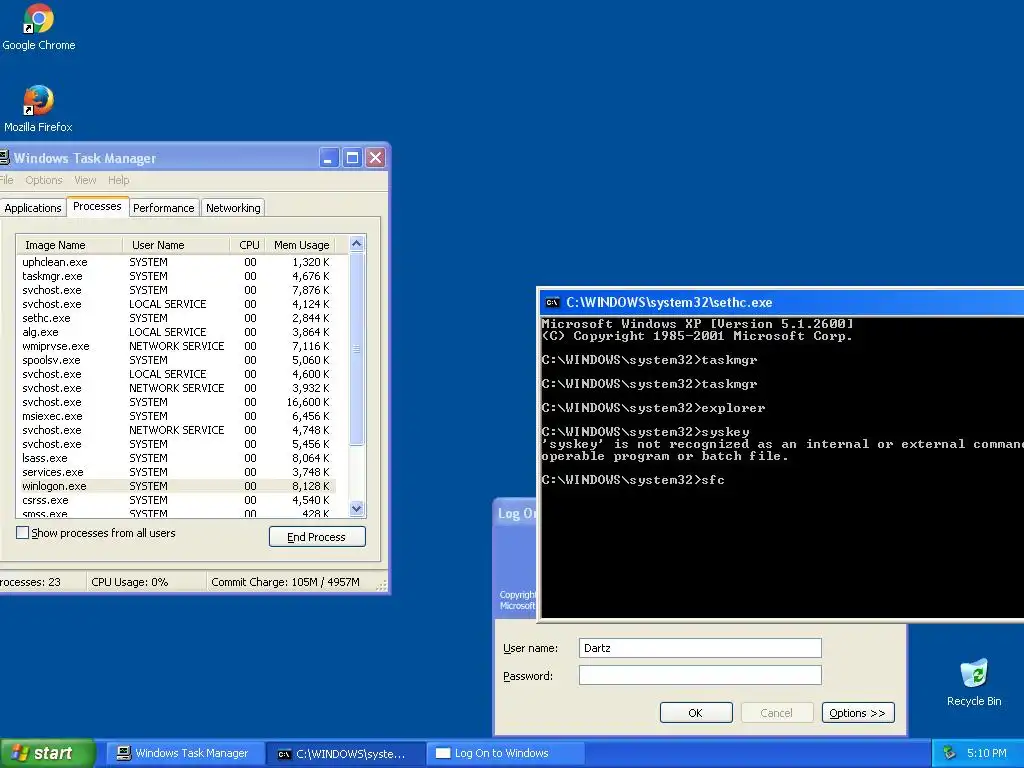The height and width of the screenshot is (768, 1024).
Task: Sort processes by Mem Usage column
Action: point(301,245)
